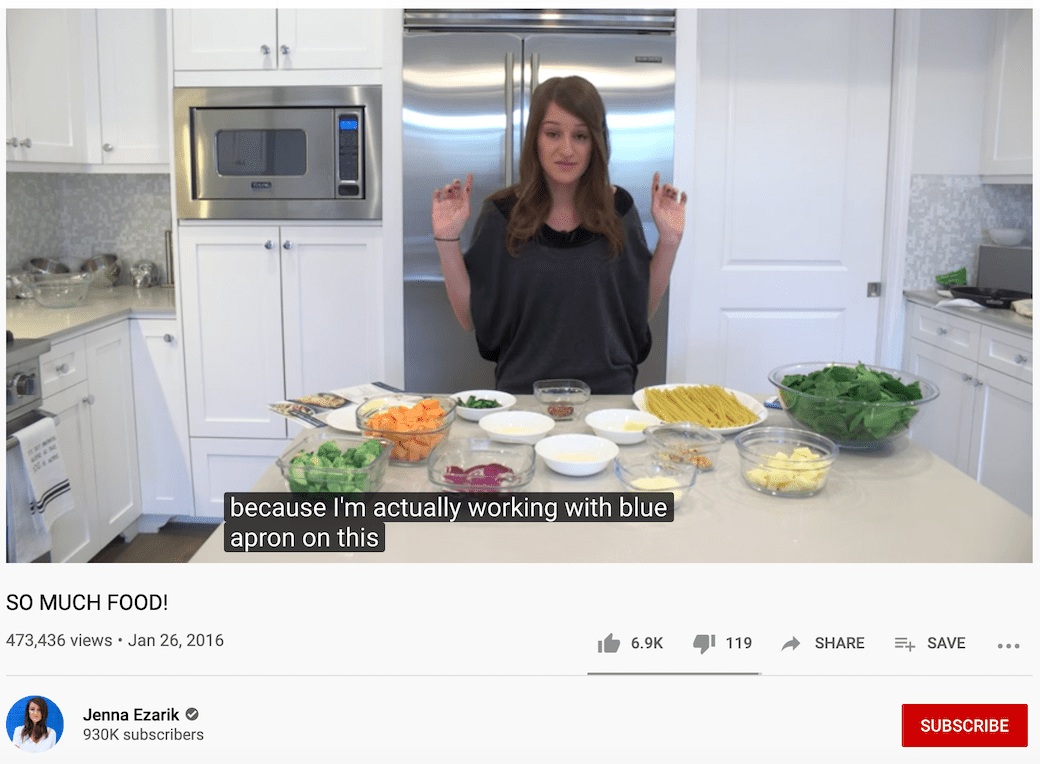The height and width of the screenshot is (764, 1040).
Task: Click the SAVE label
Action: click(x=946, y=643)
